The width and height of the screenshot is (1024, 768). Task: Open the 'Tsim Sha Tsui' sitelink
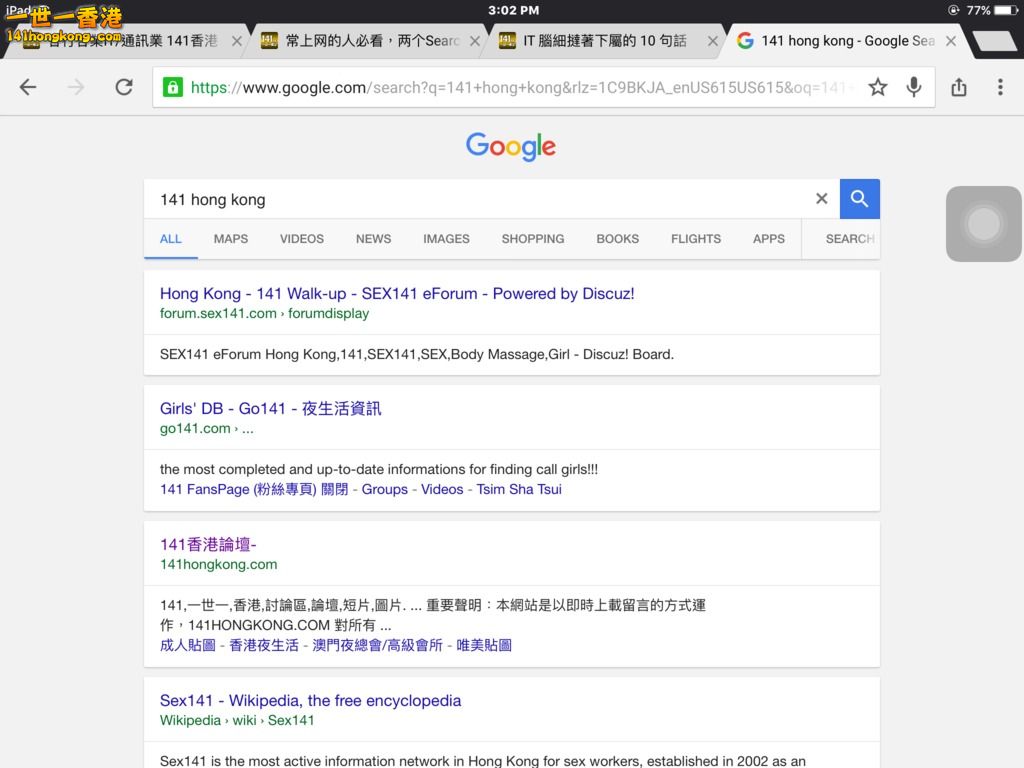(x=518, y=489)
